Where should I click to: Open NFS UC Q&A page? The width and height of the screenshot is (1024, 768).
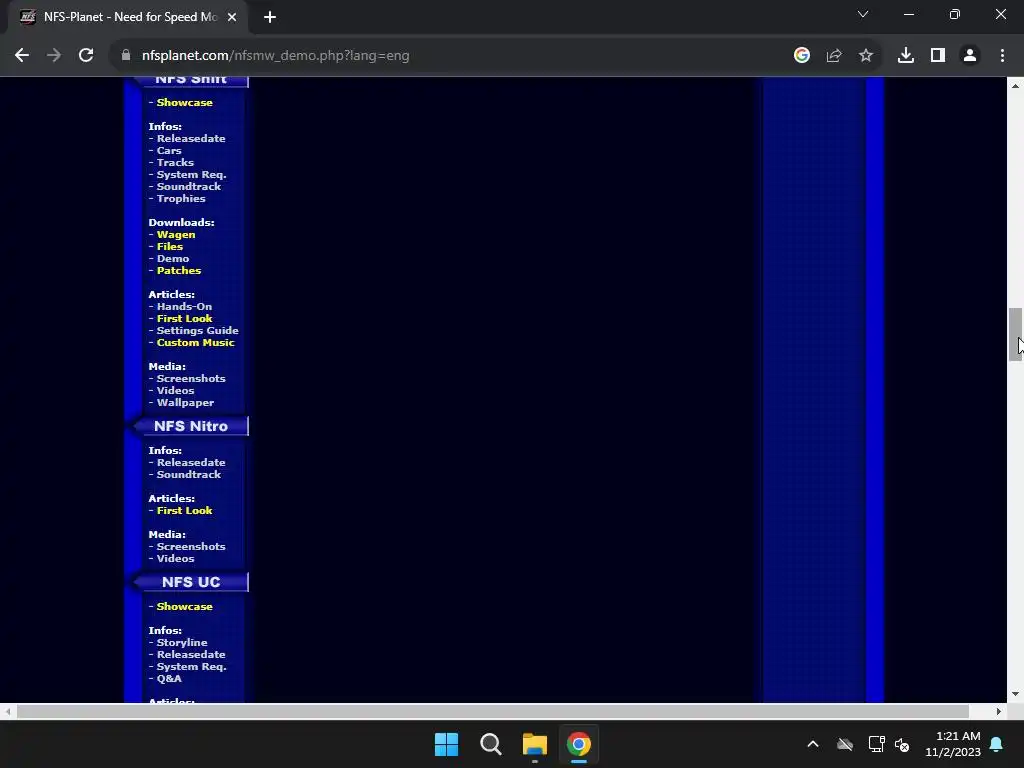pos(169,679)
